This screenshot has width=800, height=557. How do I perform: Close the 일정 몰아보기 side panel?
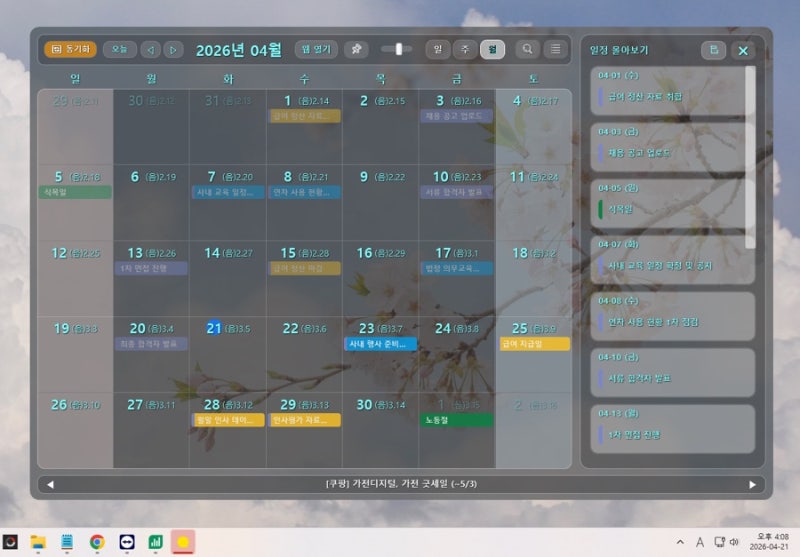tap(743, 50)
